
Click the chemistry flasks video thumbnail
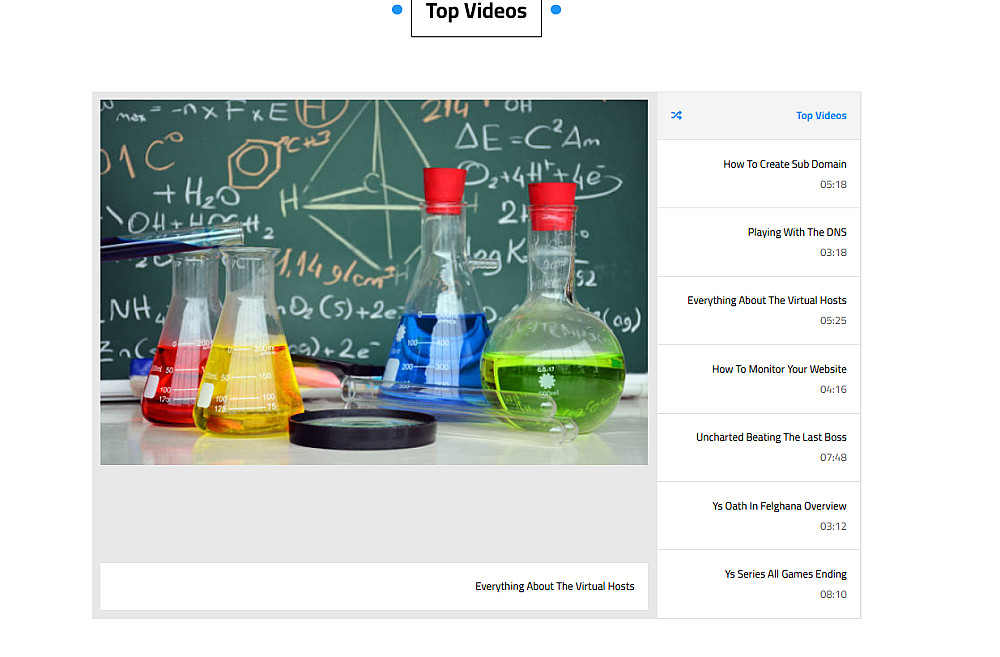(x=374, y=282)
